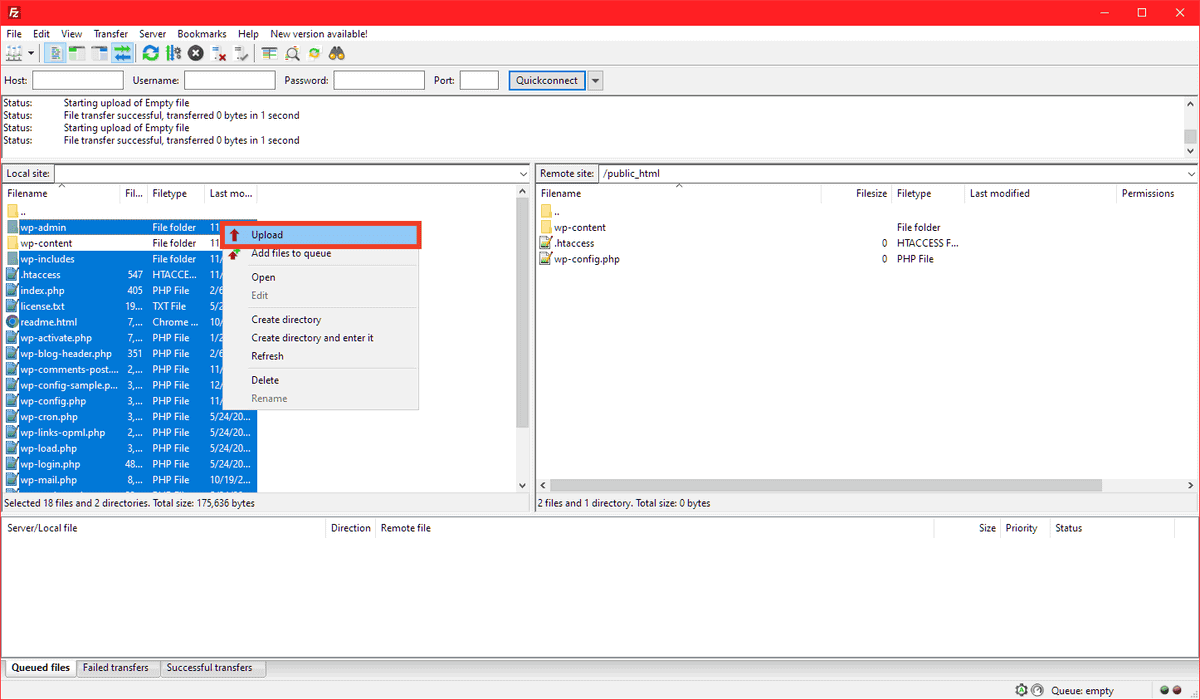Click 'Queue: empty' status bar text
Viewport: 1200px width, 700px height.
coord(1084,691)
